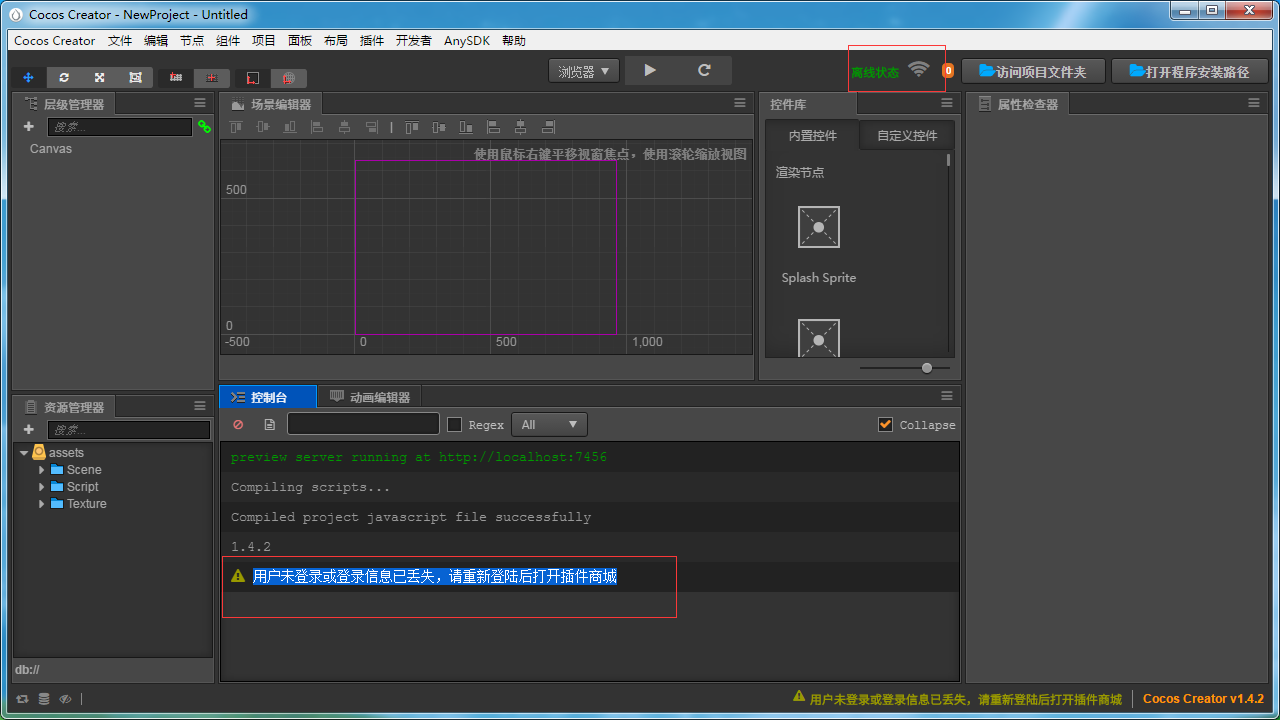Toggle the pivot/center handle mode

coord(176,77)
